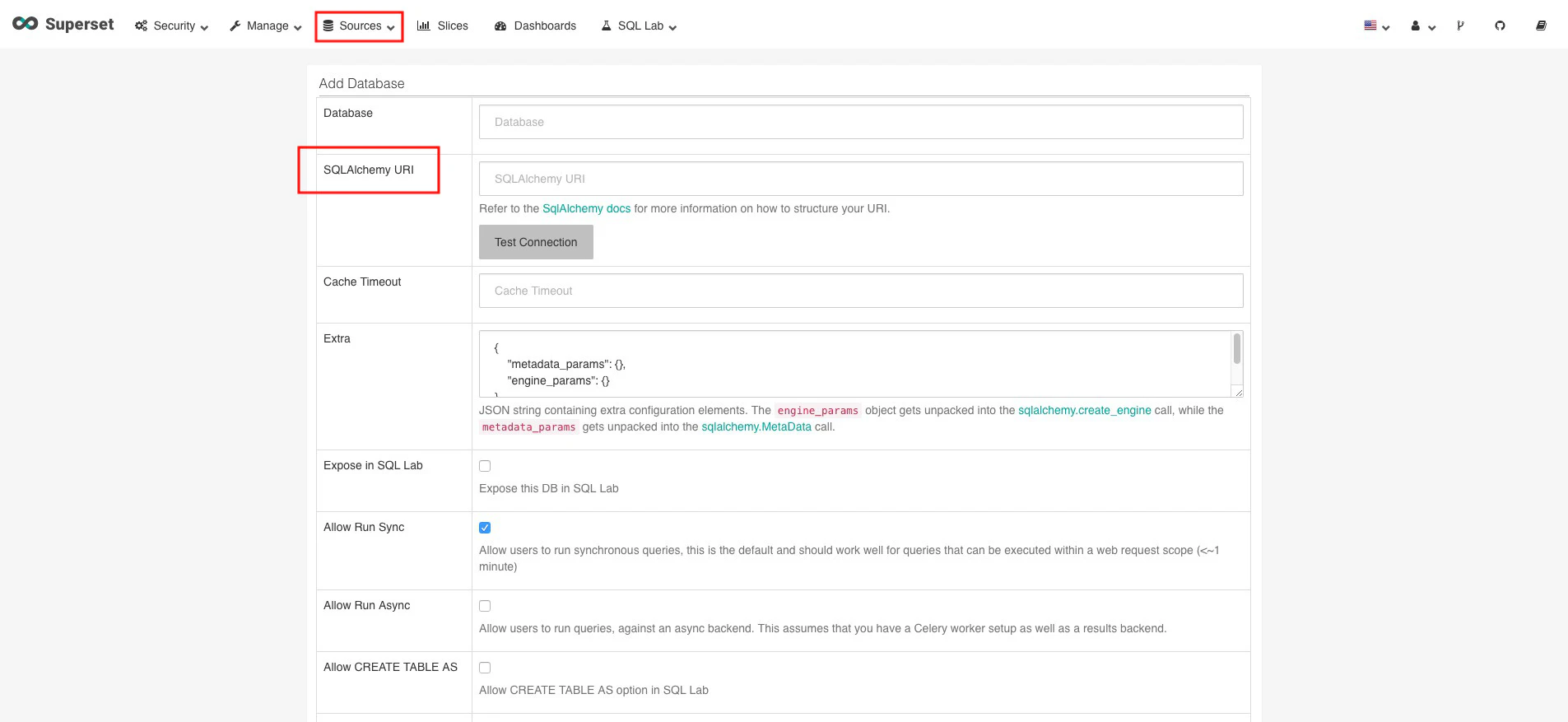Click the 'Allow CREATE TABLE AS' row label
This screenshot has width=1568, height=722.
pos(390,667)
